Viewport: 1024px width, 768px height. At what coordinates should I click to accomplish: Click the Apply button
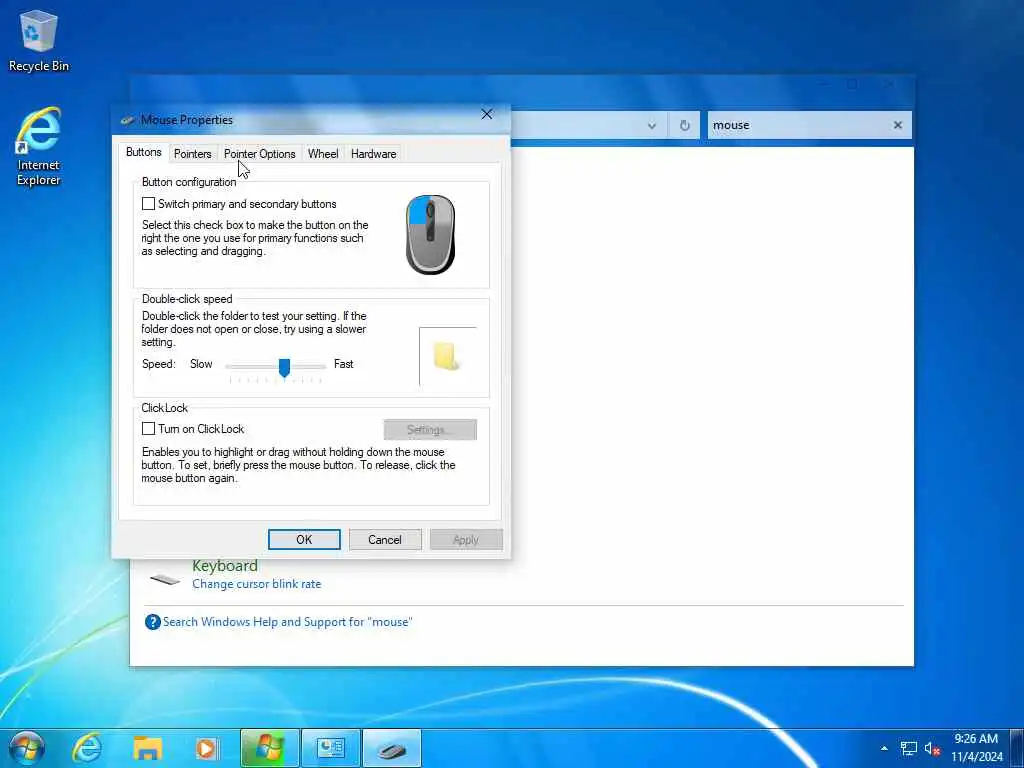(x=466, y=539)
